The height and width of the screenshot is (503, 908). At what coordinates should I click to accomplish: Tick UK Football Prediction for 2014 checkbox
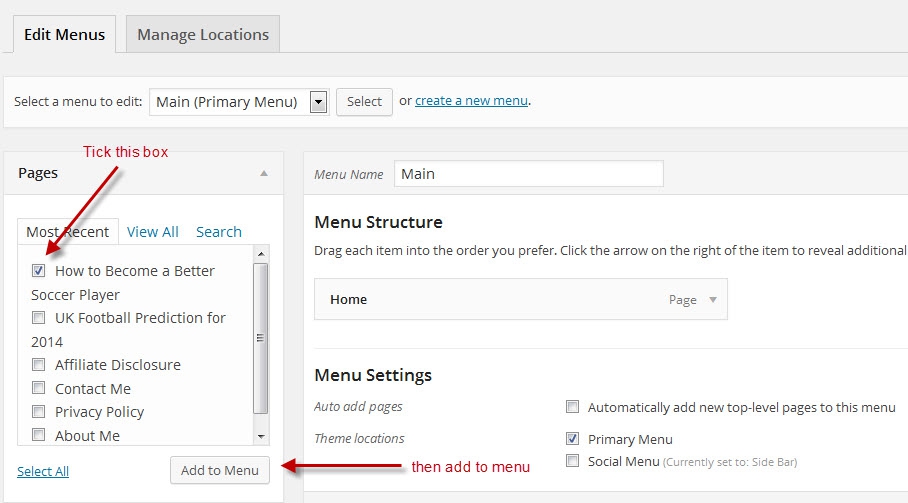39,317
